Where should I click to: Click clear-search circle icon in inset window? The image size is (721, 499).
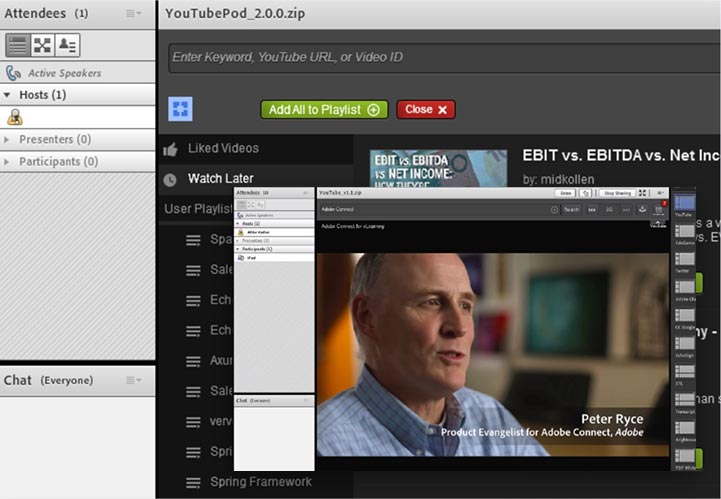point(554,210)
